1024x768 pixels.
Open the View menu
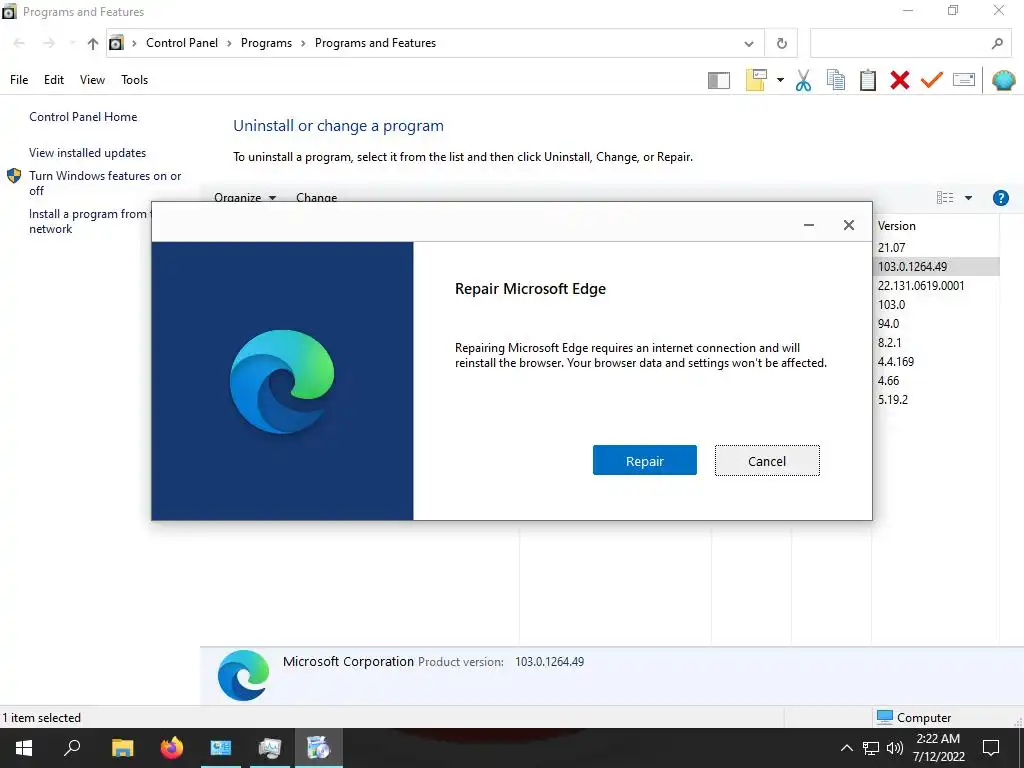(92, 80)
